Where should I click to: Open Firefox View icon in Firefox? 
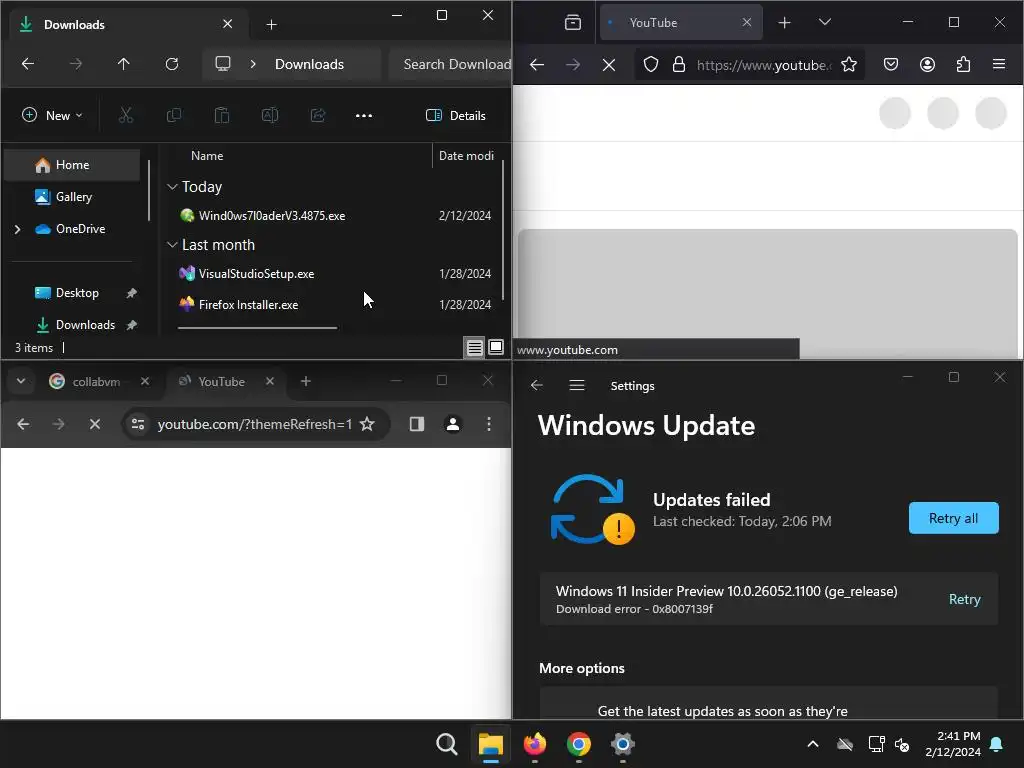[573, 23]
